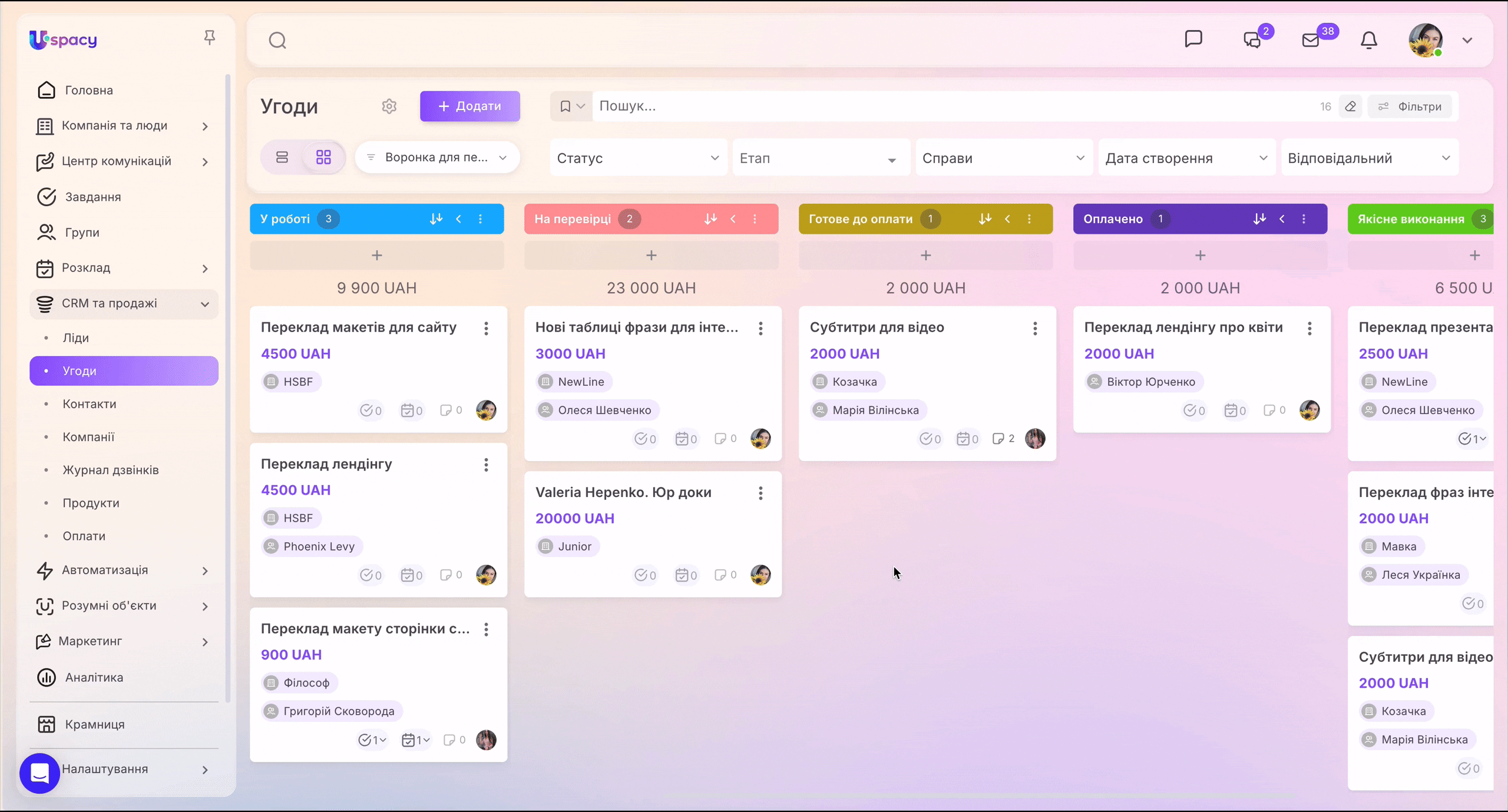Open the global search magnifier icon

277,40
